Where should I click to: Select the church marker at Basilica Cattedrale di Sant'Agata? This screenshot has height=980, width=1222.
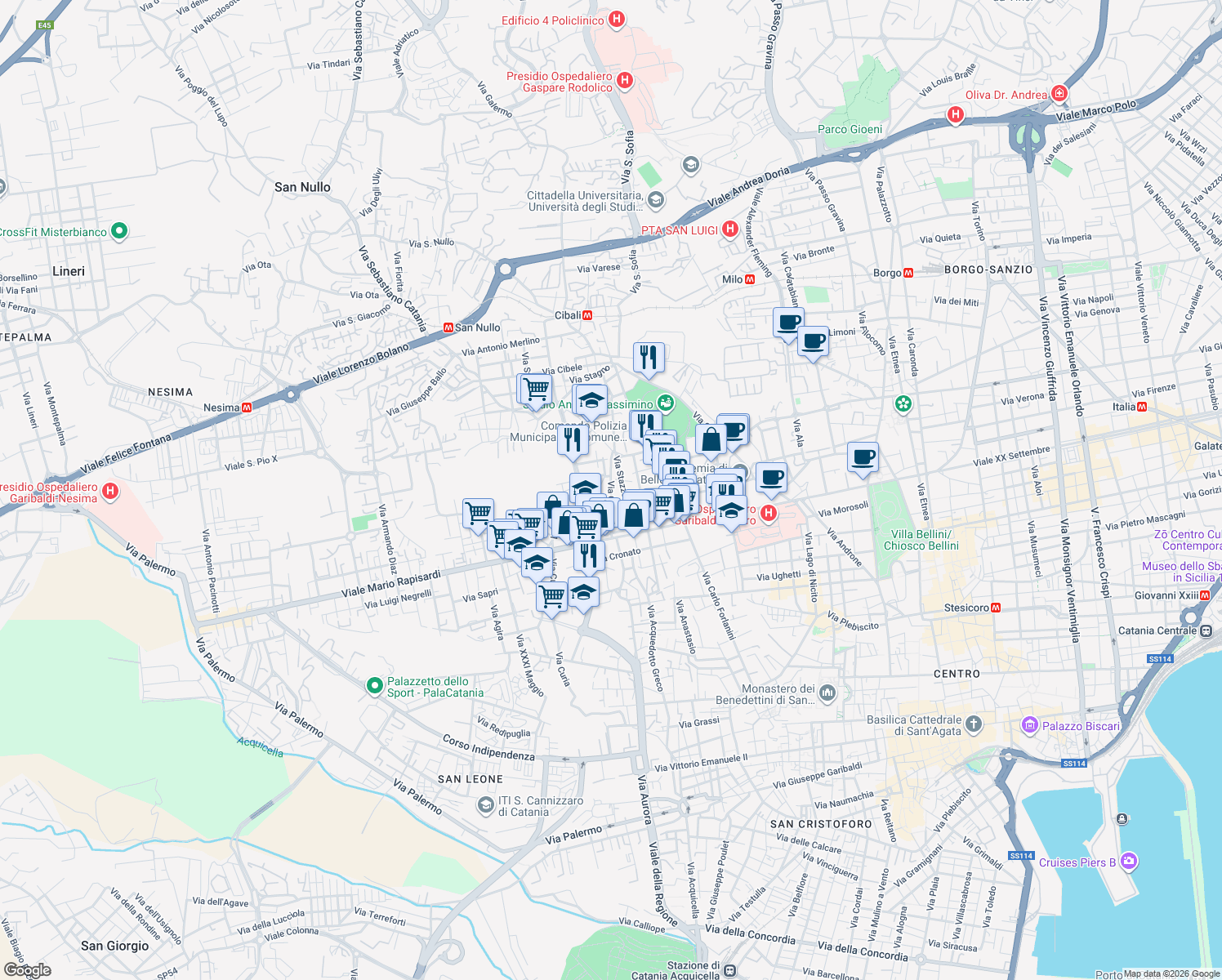pyautogui.click(x=974, y=724)
